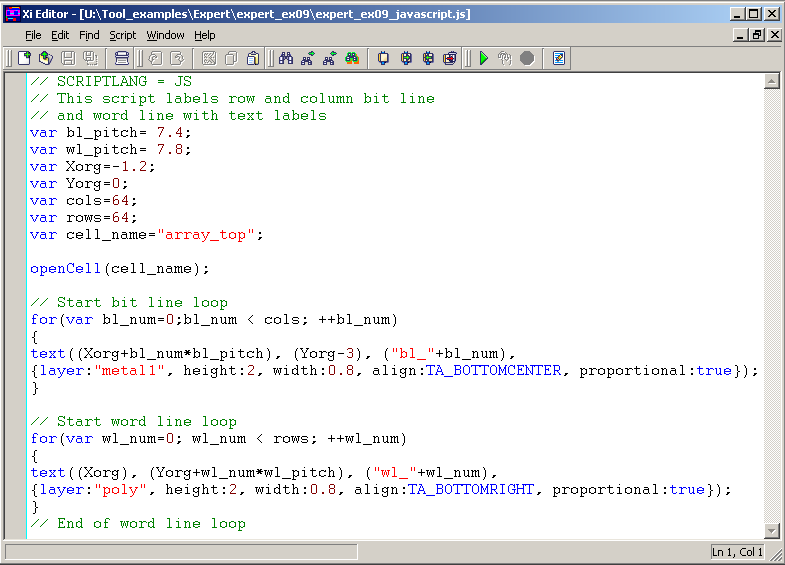Click the script options icon at toolbar end
This screenshot has height=565, width=785.
click(559, 58)
